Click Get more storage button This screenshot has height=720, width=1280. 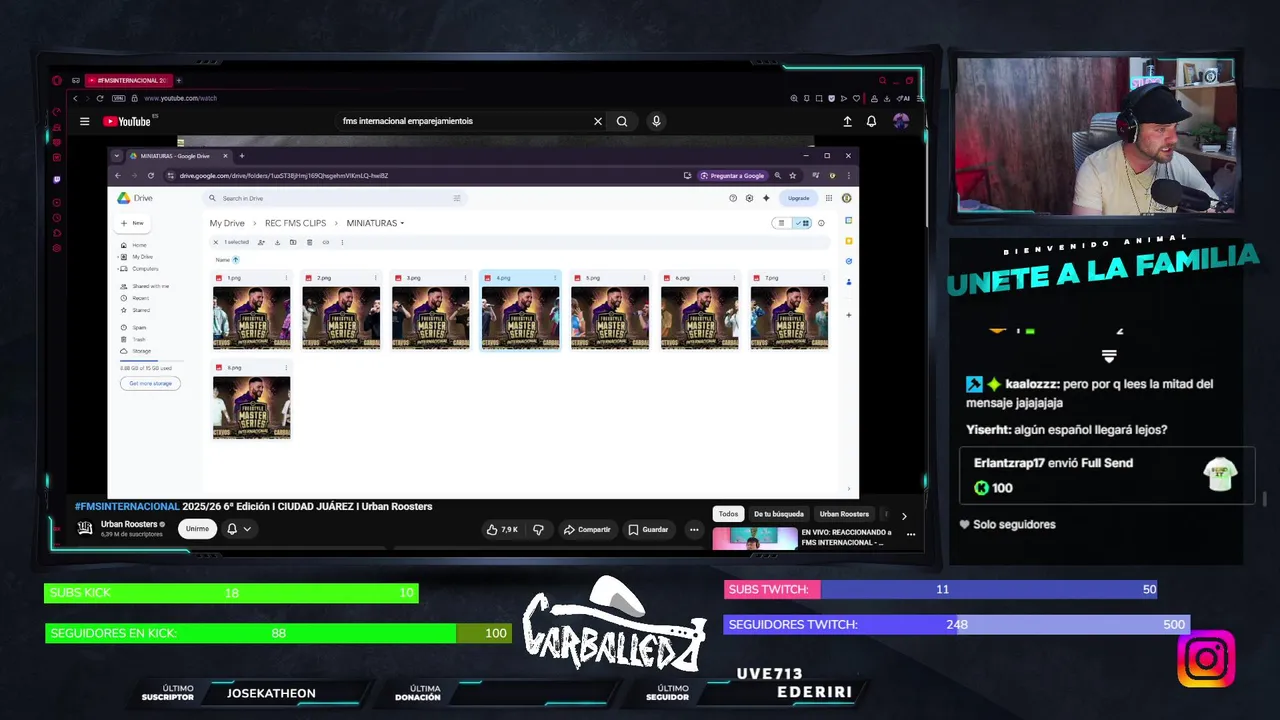point(150,383)
